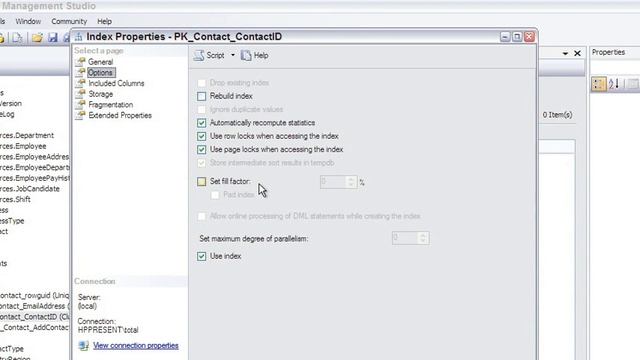Open View connection properties link
The image size is (640, 360).
[136, 346]
